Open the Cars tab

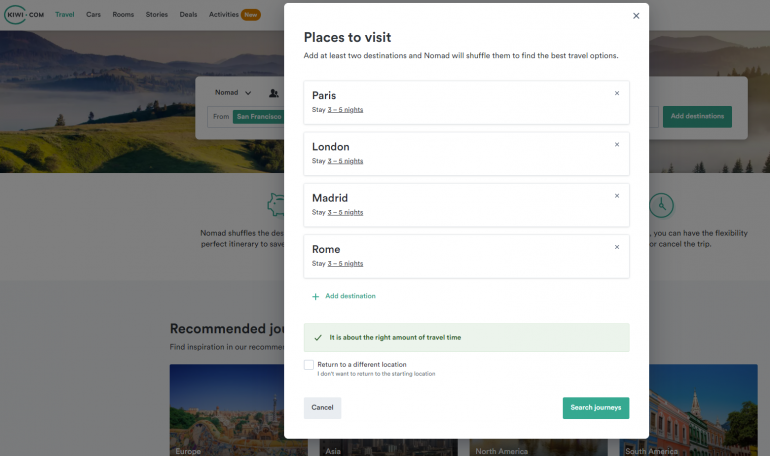[x=93, y=15]
